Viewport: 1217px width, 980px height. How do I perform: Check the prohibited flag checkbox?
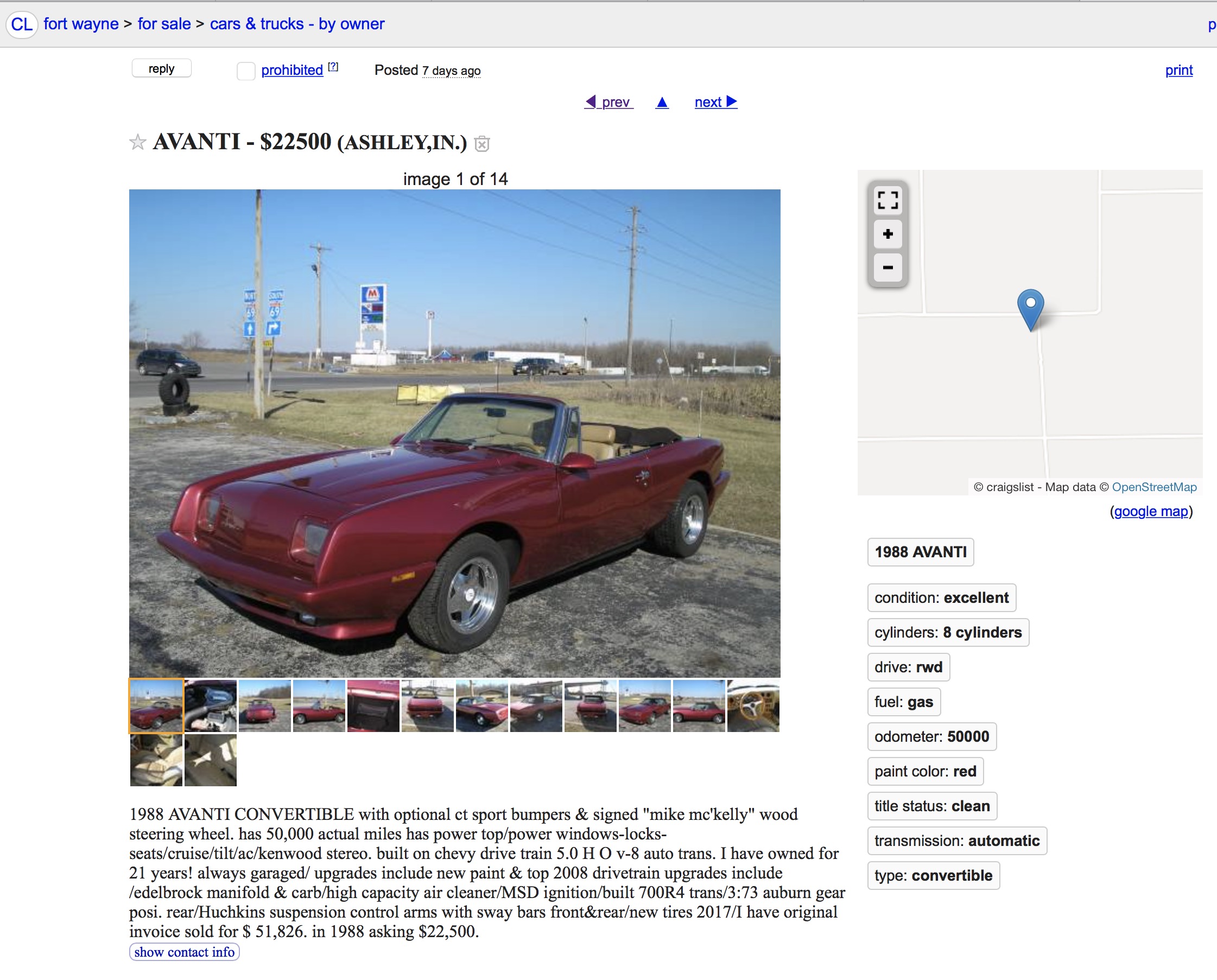point(246,71)
